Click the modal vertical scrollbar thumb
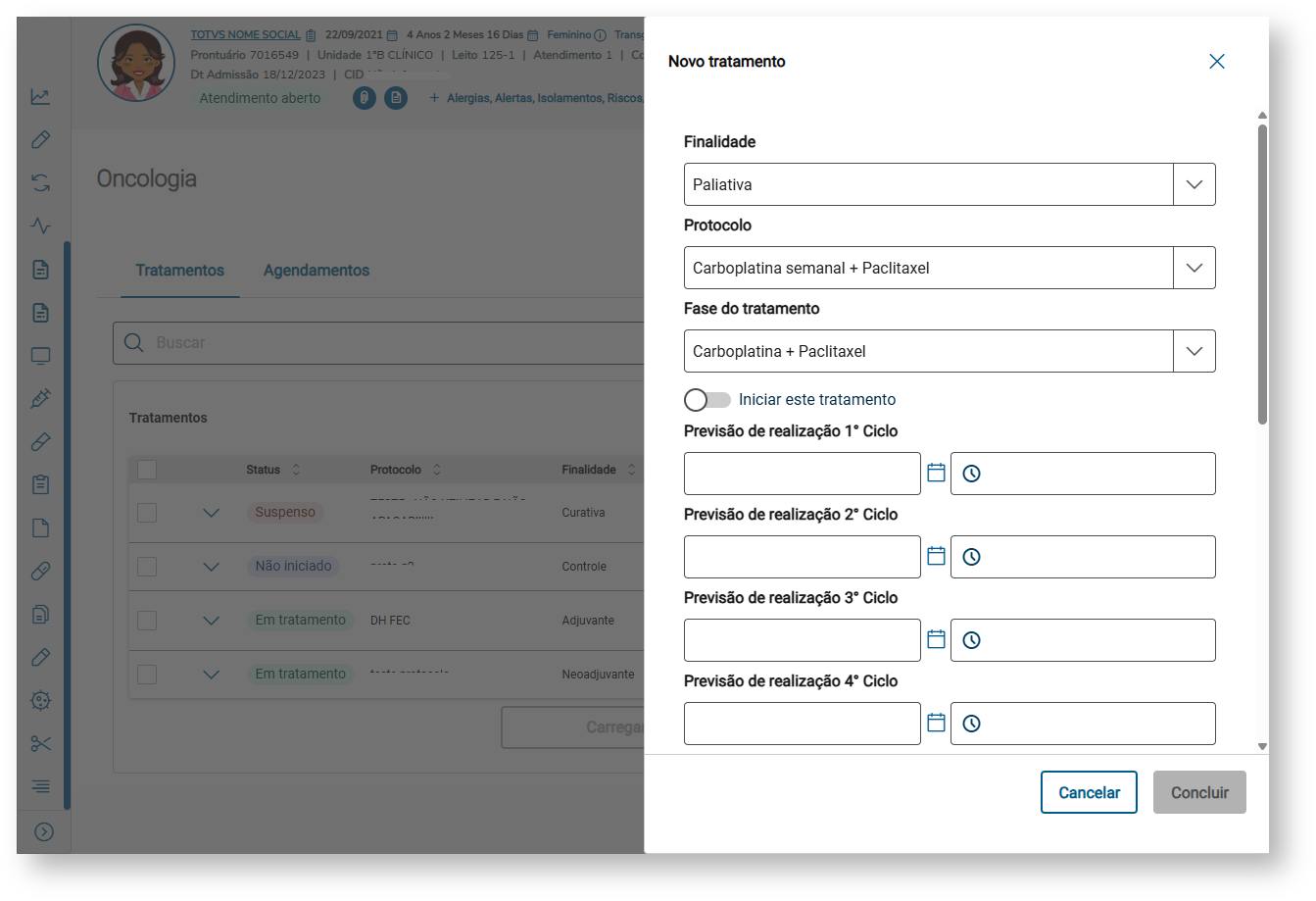 pos(1262,275)
